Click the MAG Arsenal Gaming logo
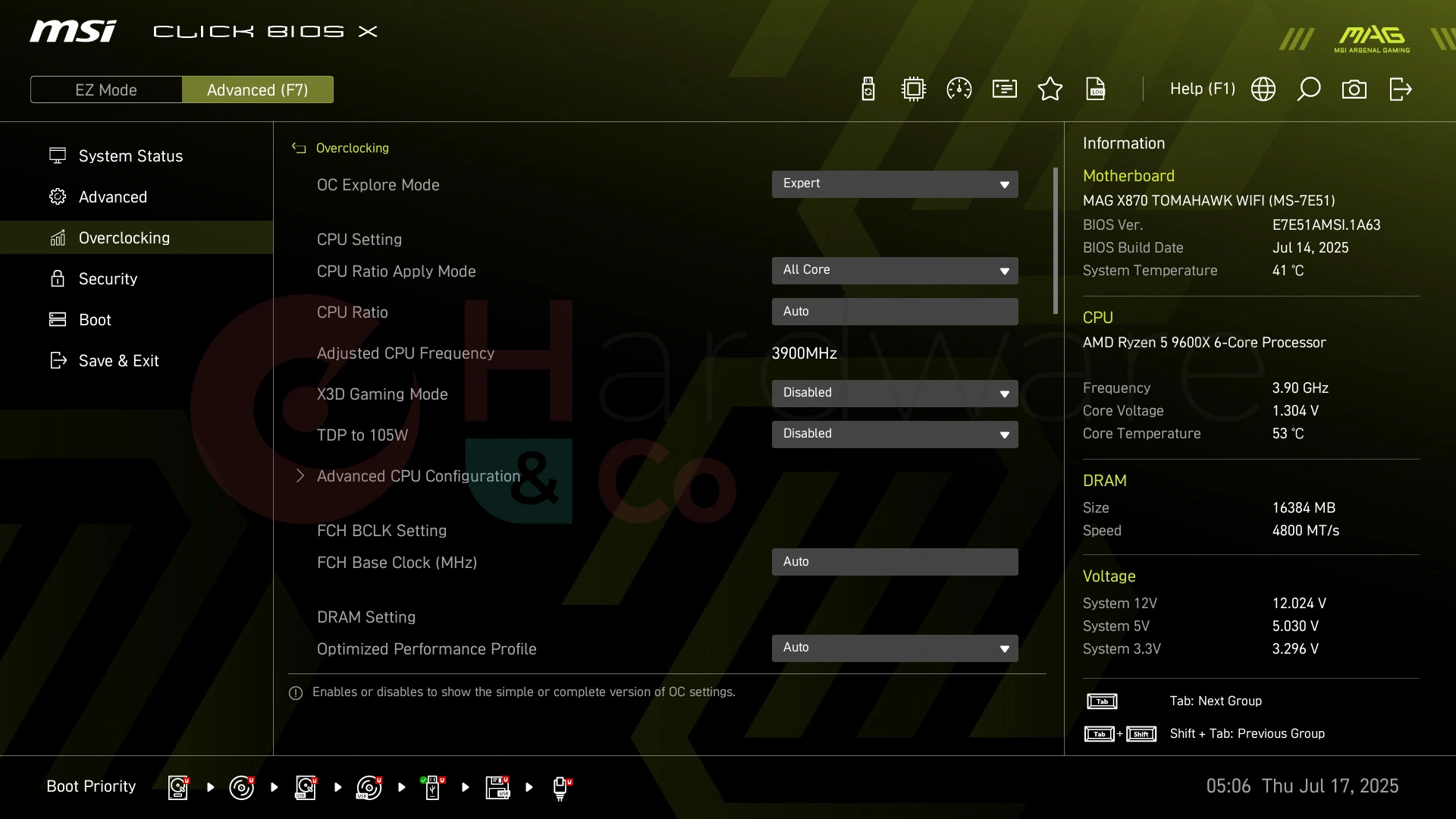1456x819 pixels. (x=1372, y=39)
